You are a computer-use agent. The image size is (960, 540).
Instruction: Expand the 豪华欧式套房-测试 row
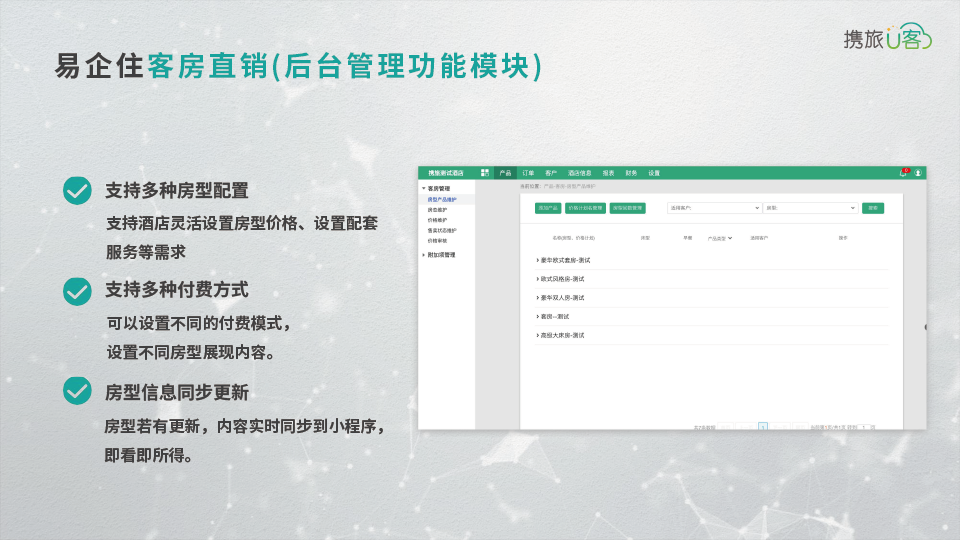(563, 260)
